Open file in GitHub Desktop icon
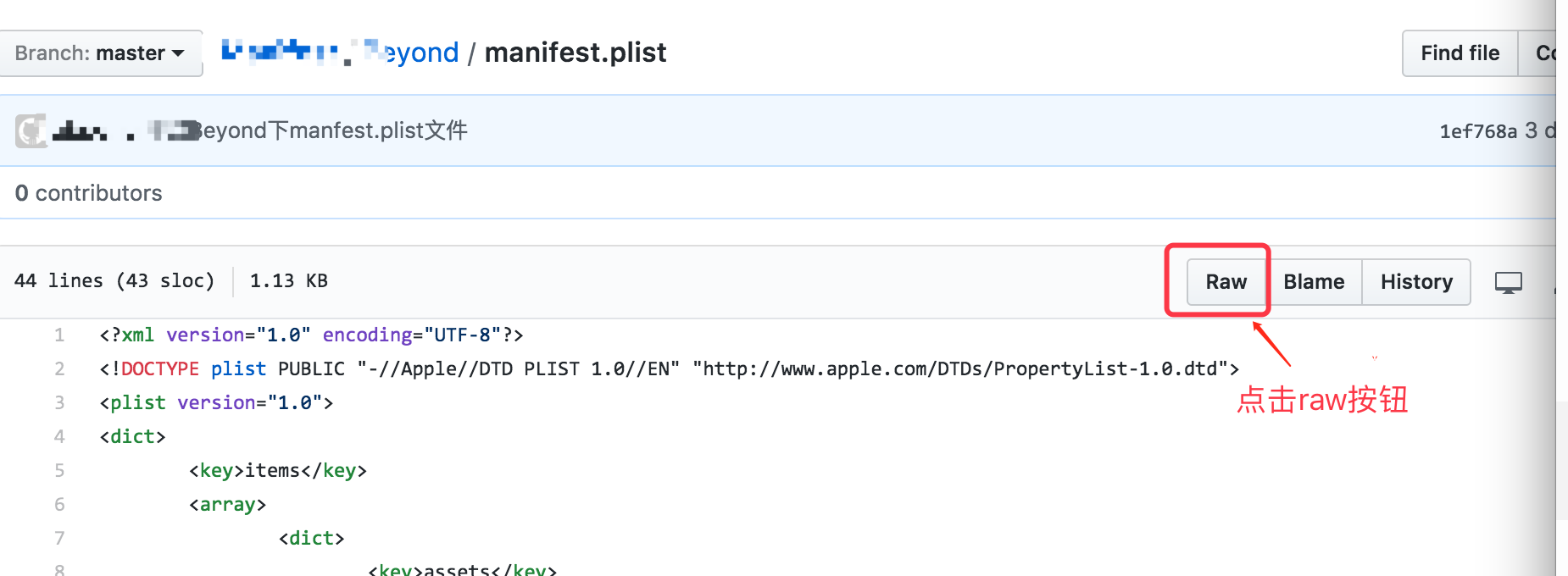1568x576 pixels. (x=1508, y=282)
